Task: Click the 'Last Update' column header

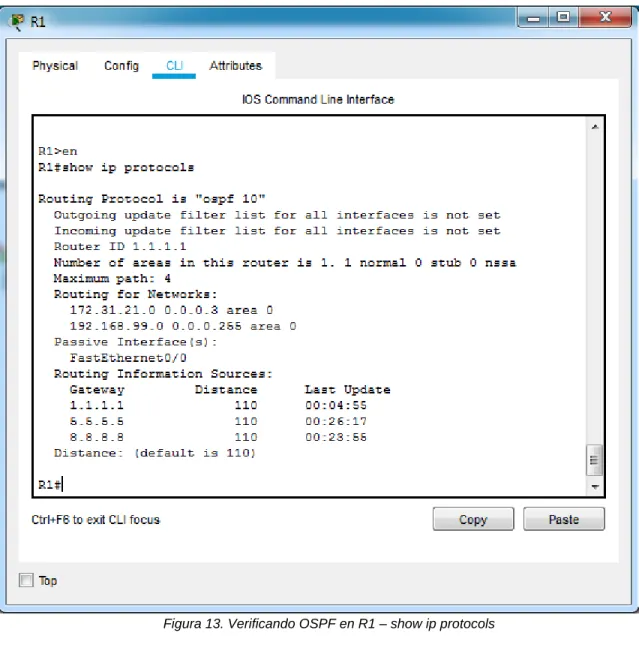Action: 348,390
